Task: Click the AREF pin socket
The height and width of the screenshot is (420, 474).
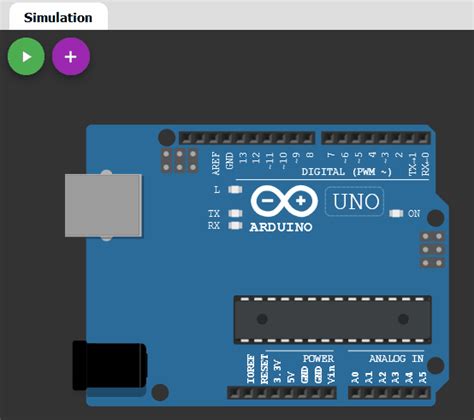Action: 214,138
